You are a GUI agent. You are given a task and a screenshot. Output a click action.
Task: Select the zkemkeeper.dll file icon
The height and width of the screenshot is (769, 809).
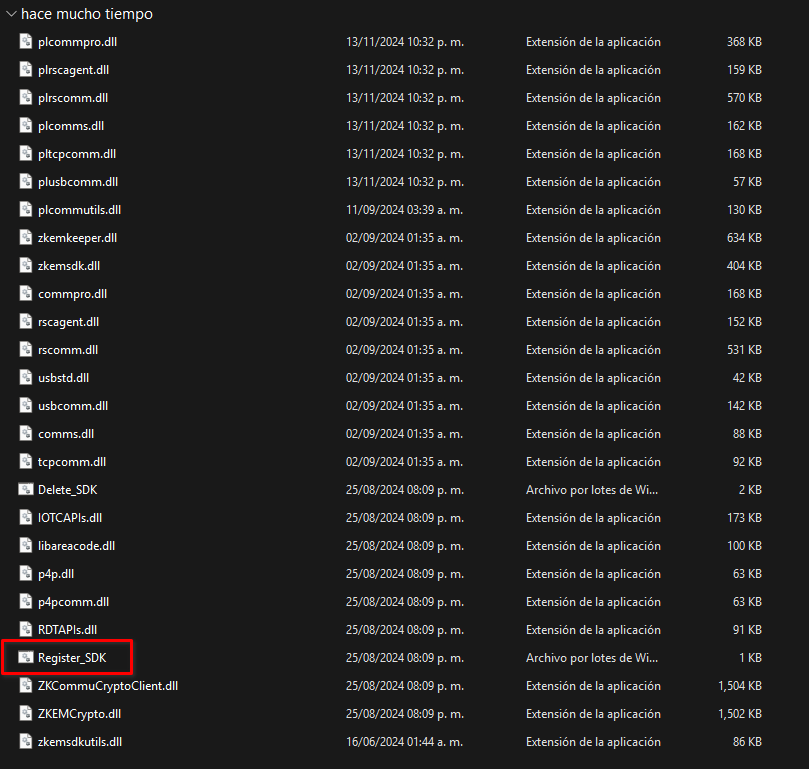26,238
